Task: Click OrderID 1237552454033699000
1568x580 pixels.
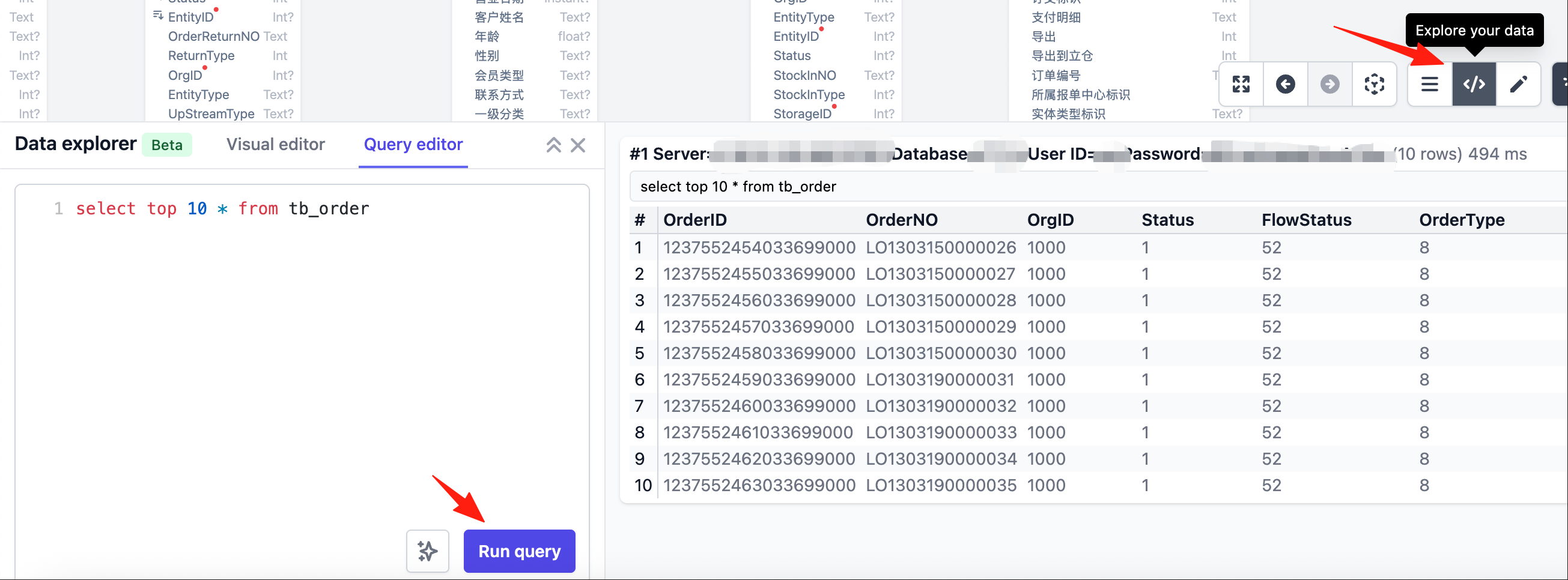Action: [759, 248]
